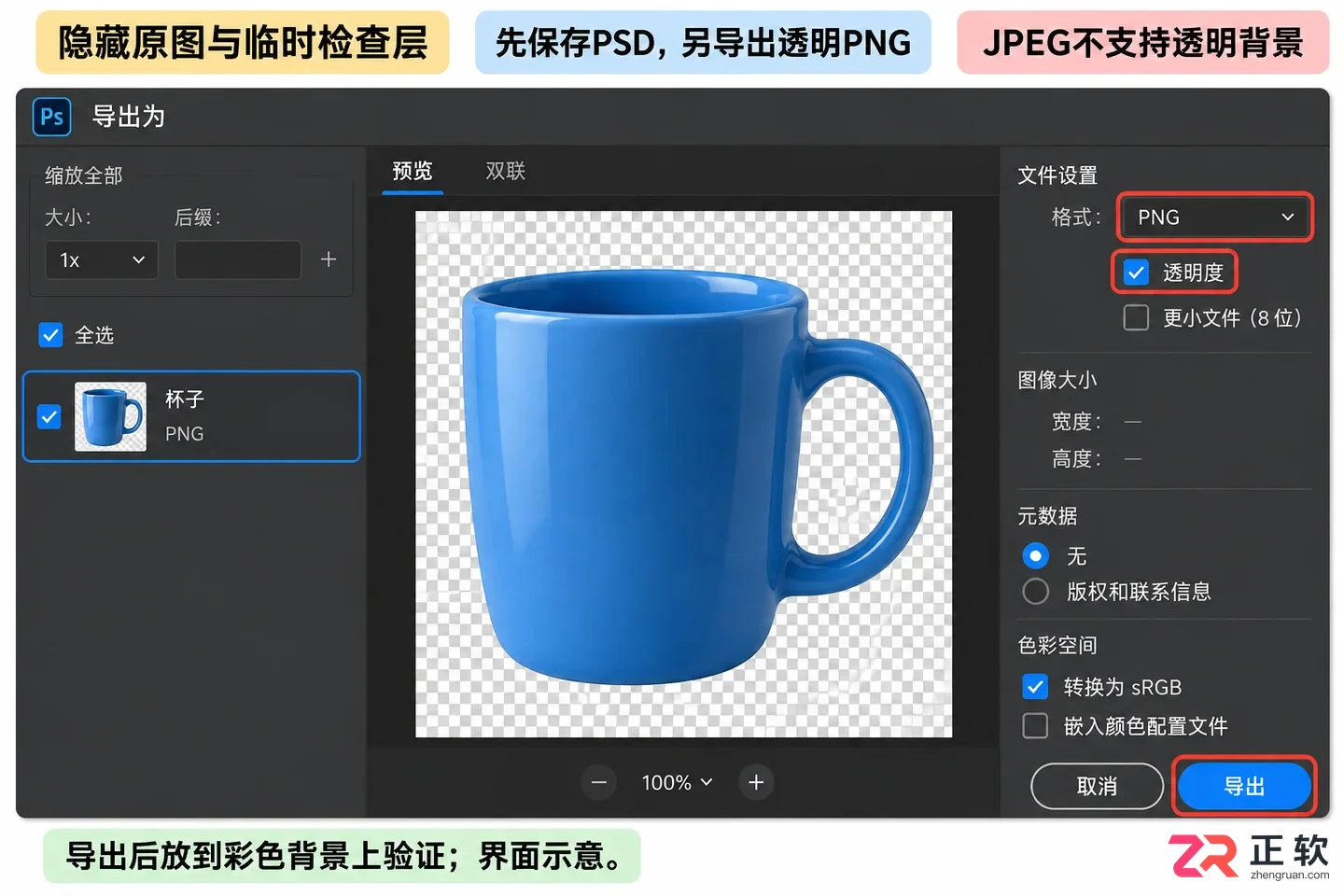Select the 无 metadata radio button

coord(1035,556)
